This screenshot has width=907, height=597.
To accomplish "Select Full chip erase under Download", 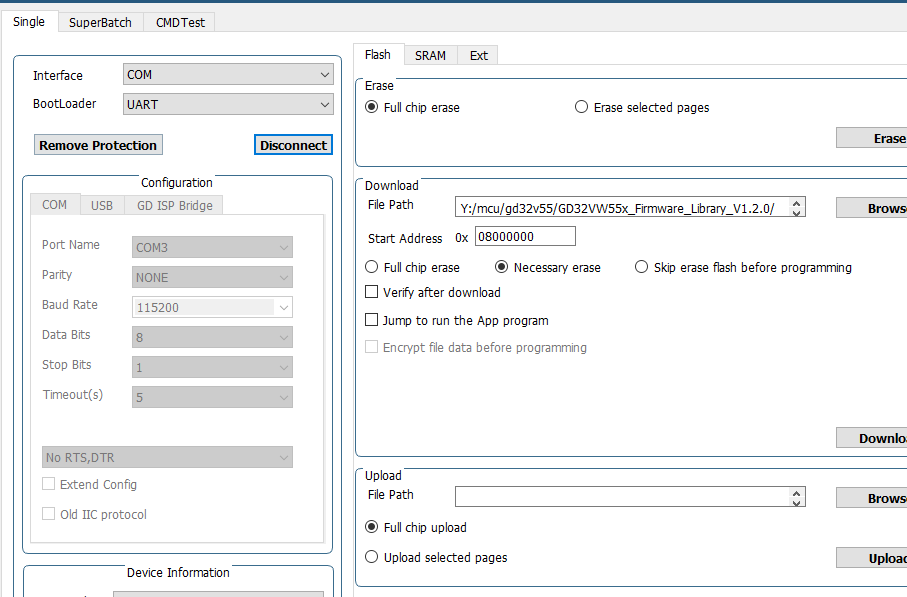I will pos(372,267).
